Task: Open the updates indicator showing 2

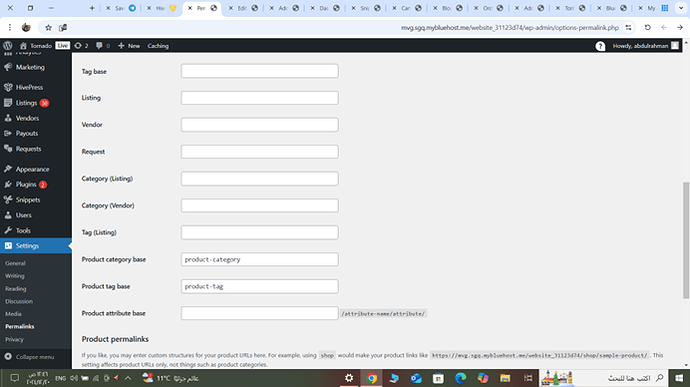Action: tap(81, 46)
